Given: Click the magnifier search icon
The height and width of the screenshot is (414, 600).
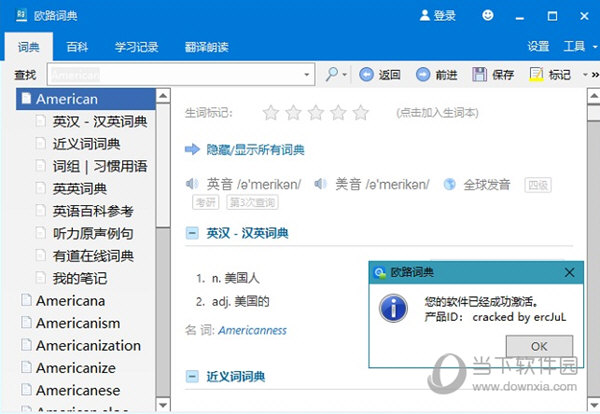Looking at the screenshot, I should (x=331, y=74).
